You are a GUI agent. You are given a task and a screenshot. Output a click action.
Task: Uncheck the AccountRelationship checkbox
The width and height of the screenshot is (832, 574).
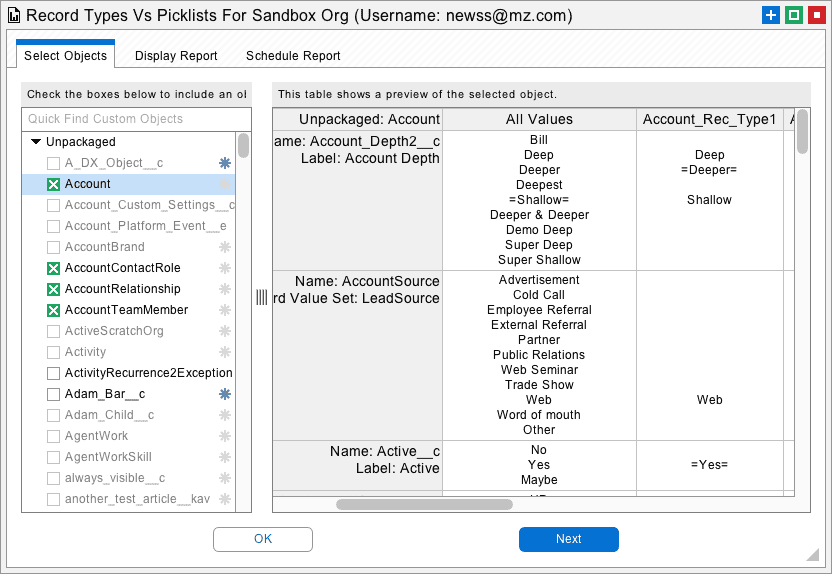coord(53,289)
